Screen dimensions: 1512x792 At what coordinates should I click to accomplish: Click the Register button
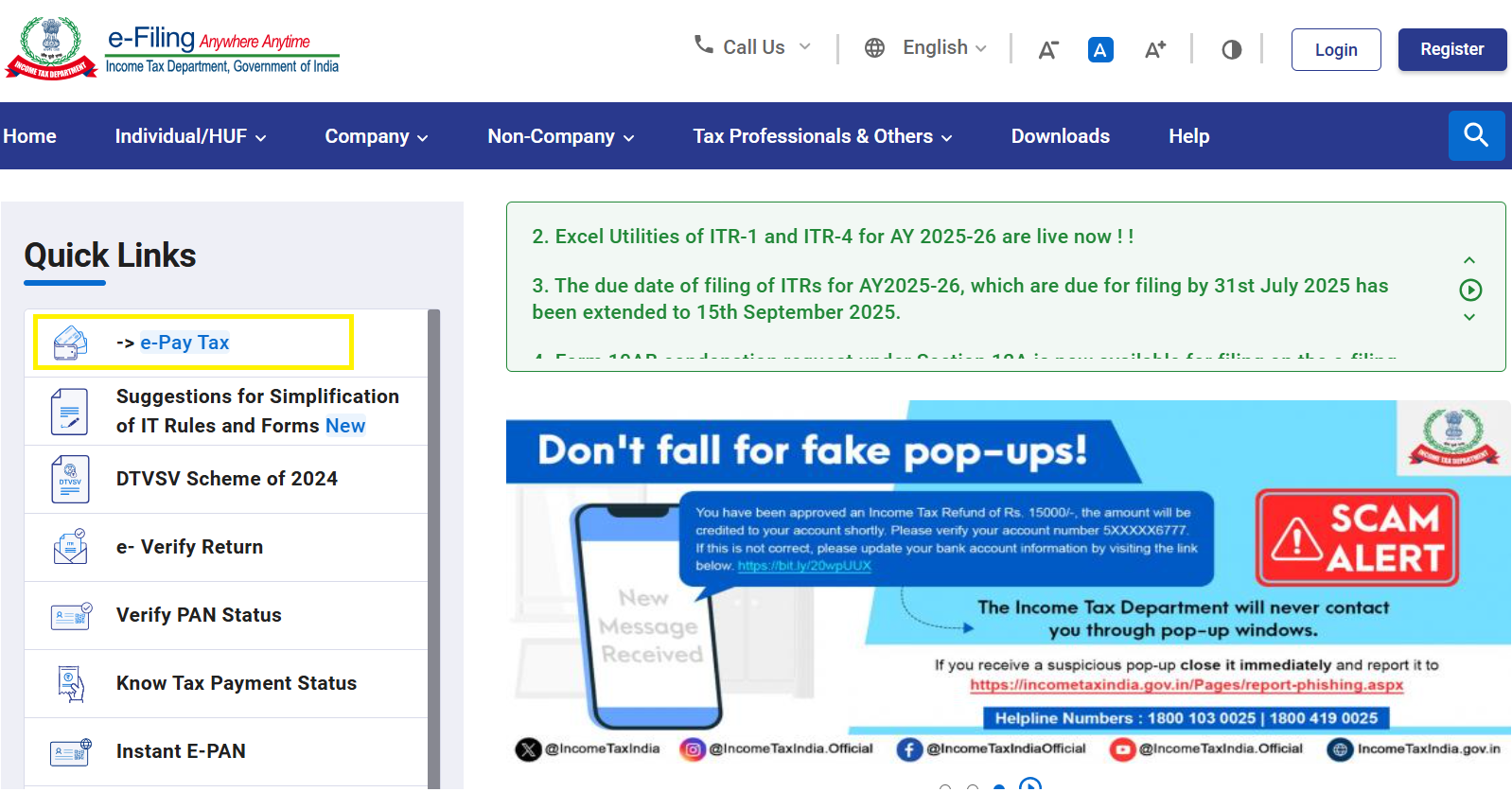pyautogui.click(x=1452, y=49)
